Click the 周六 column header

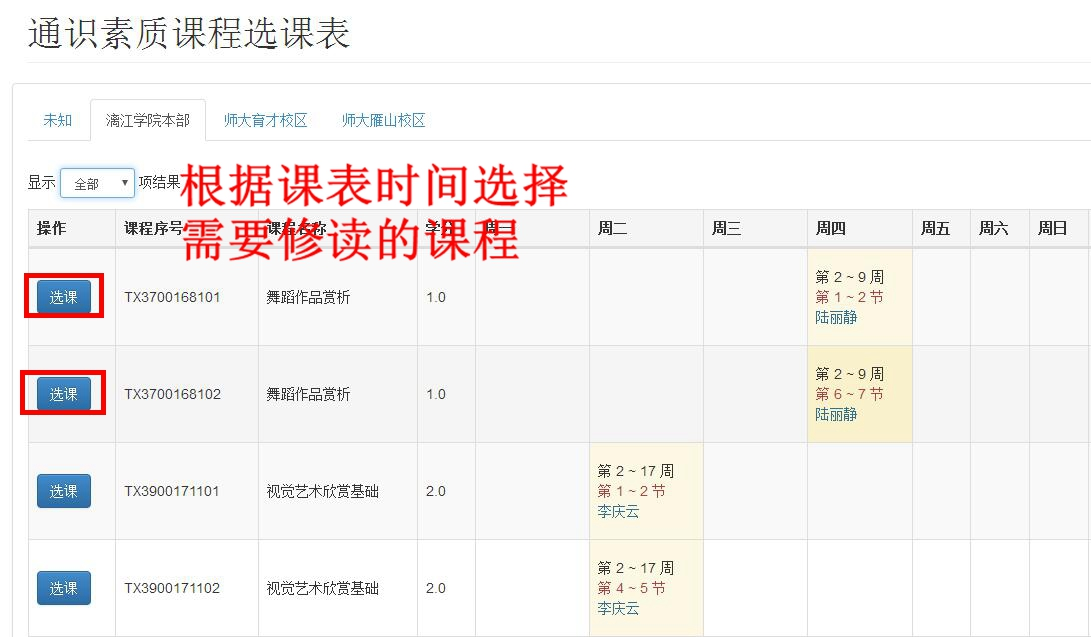[993, 228]
